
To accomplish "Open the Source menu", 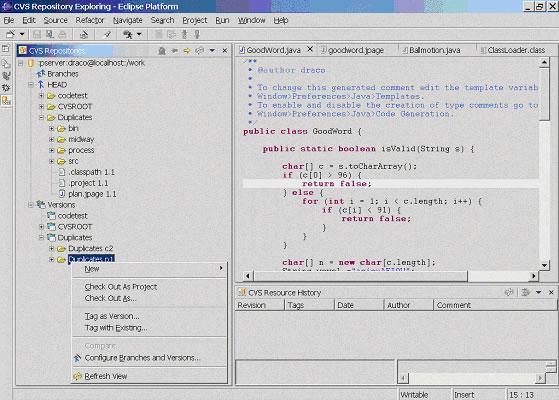I will point(55,20).
